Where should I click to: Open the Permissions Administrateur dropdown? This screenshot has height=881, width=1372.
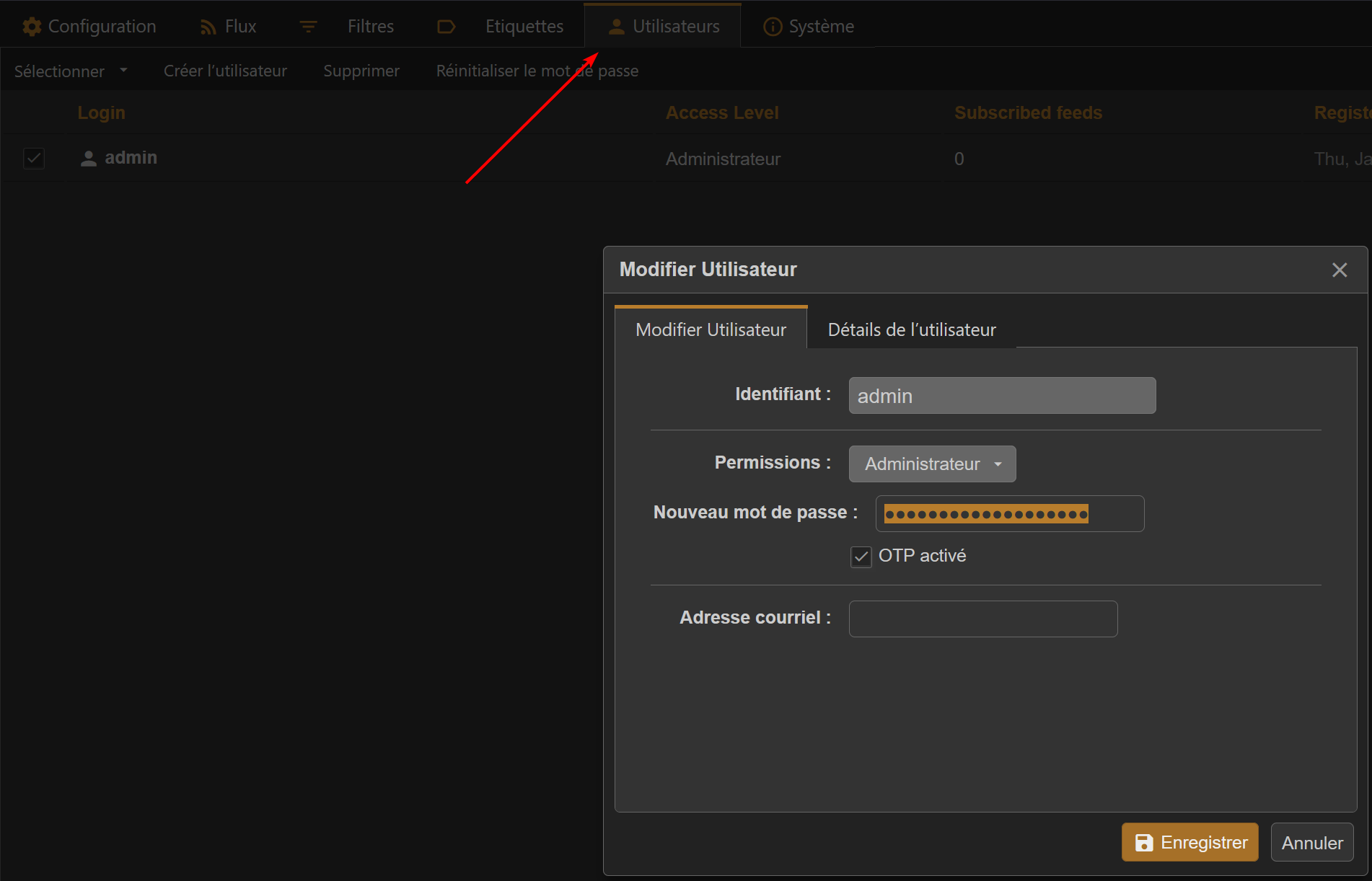(932, 464)
